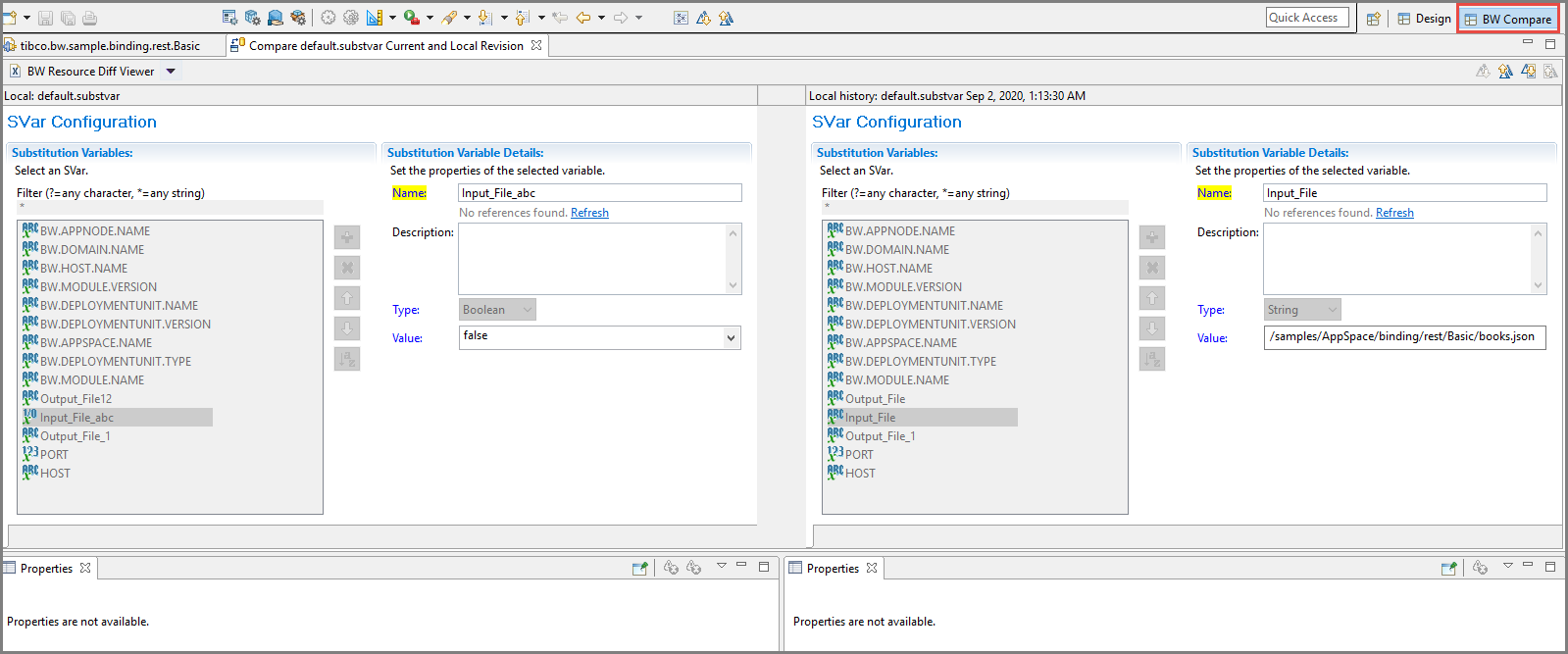Click the Back navigation arrow in toolbar
Image resolution: width=1568 pixels, height=654 pixels.
(x=582, y=18)
